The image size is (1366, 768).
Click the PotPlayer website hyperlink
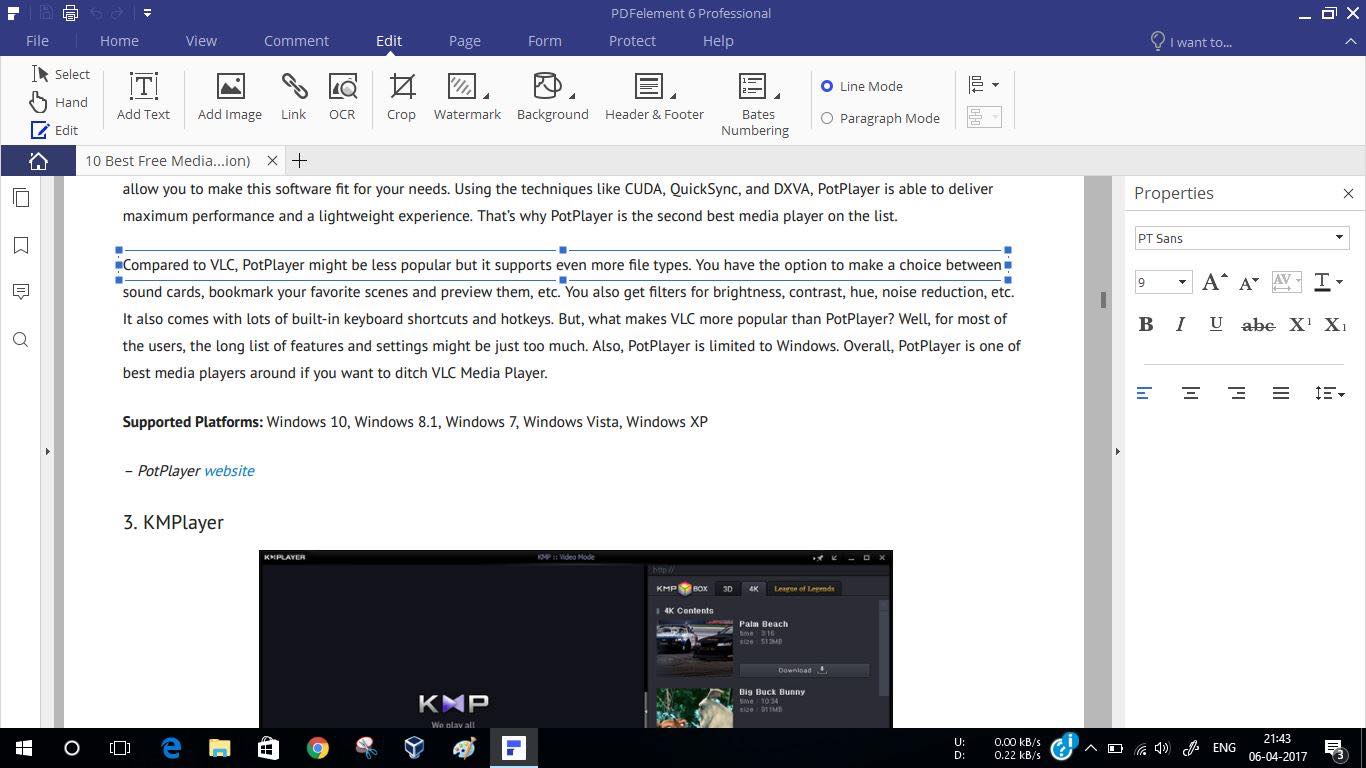[x=229, y=470]
